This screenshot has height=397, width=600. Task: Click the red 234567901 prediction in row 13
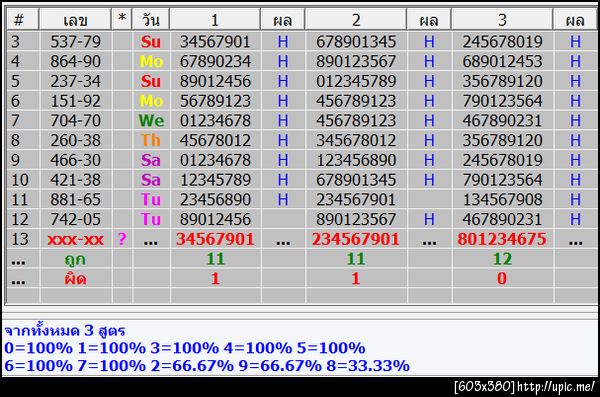(x=356, y=239)
